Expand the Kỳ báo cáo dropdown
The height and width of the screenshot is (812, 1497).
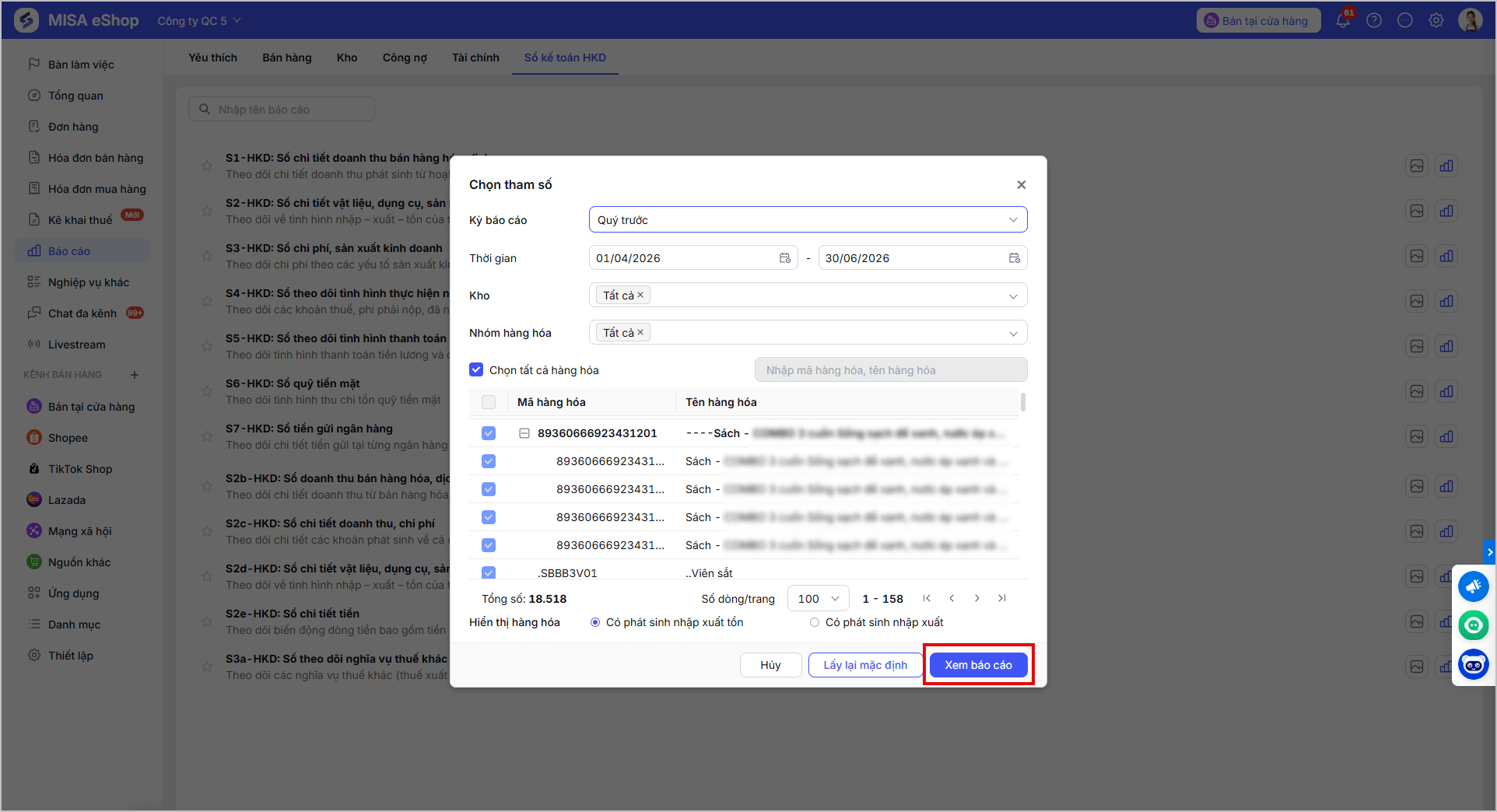click(808, 220)
